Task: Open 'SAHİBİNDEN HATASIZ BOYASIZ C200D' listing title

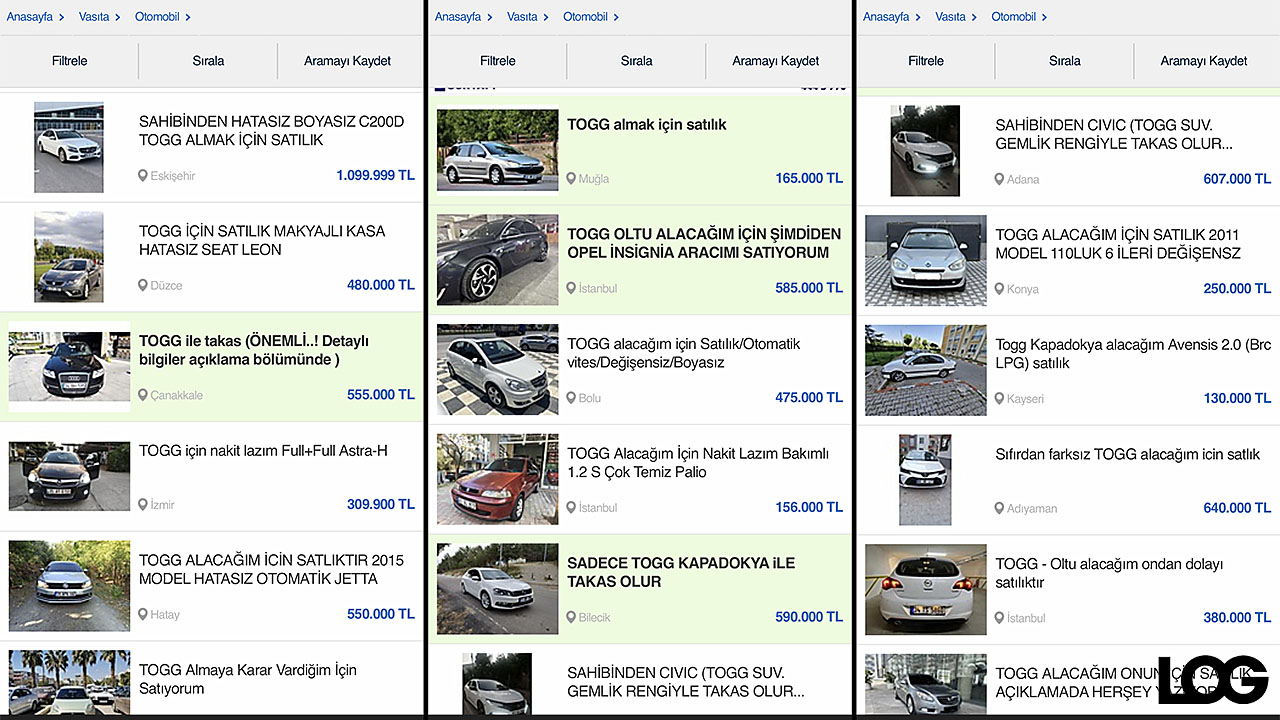Action: (x=272, y=131)
